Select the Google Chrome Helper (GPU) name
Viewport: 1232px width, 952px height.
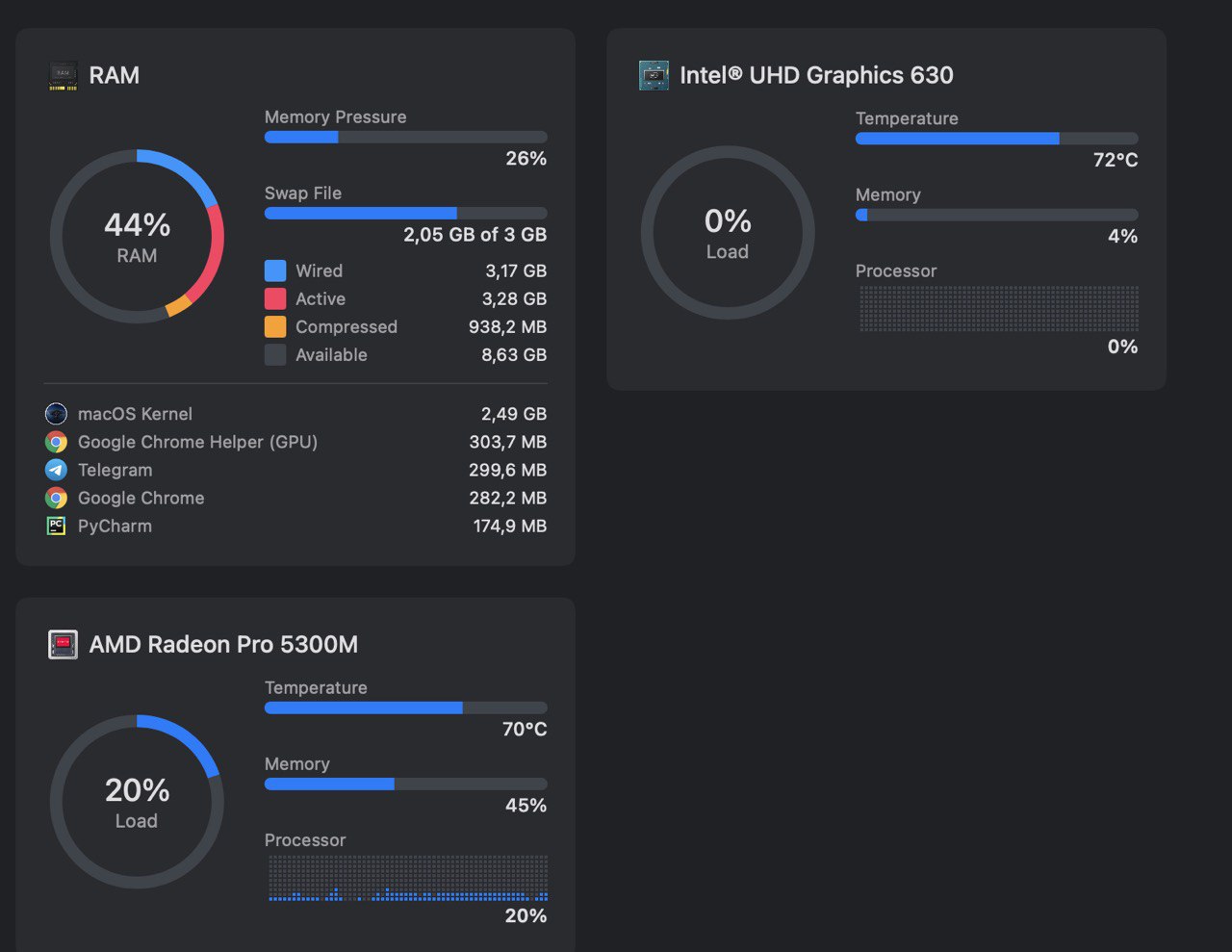point(197,442)
